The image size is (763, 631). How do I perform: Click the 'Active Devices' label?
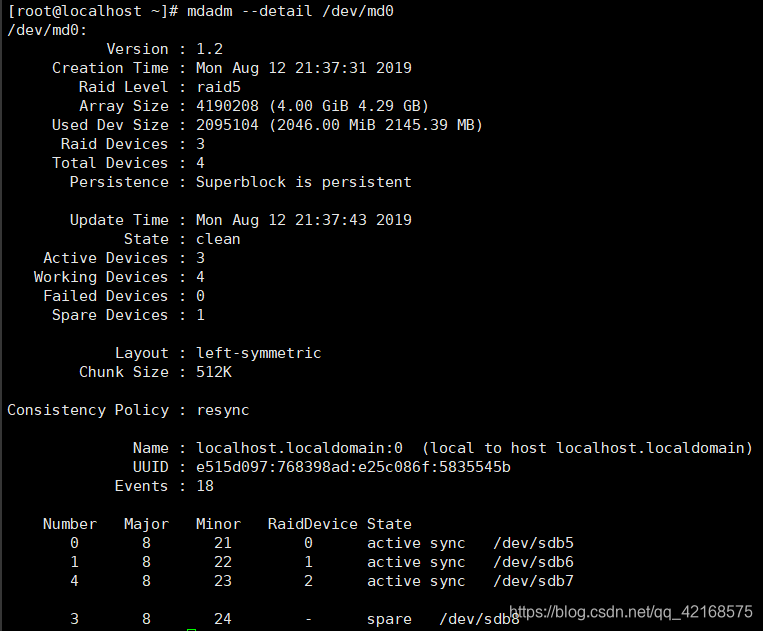106,258
